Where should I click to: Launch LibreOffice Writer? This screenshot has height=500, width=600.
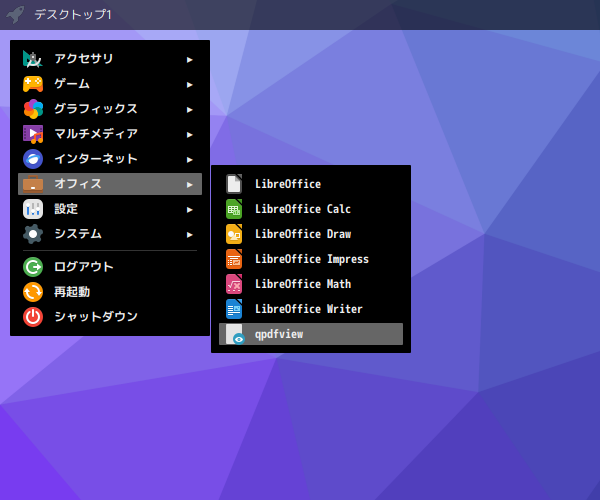(x=311, y=309)
